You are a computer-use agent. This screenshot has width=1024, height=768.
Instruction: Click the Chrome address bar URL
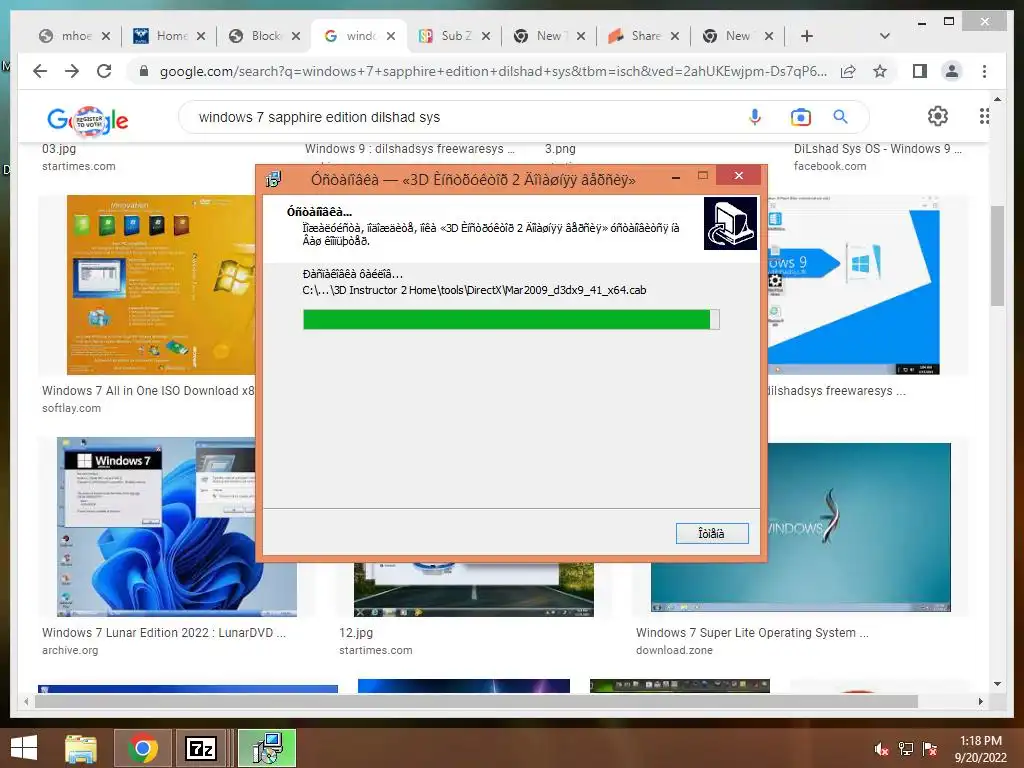[493, 71]
